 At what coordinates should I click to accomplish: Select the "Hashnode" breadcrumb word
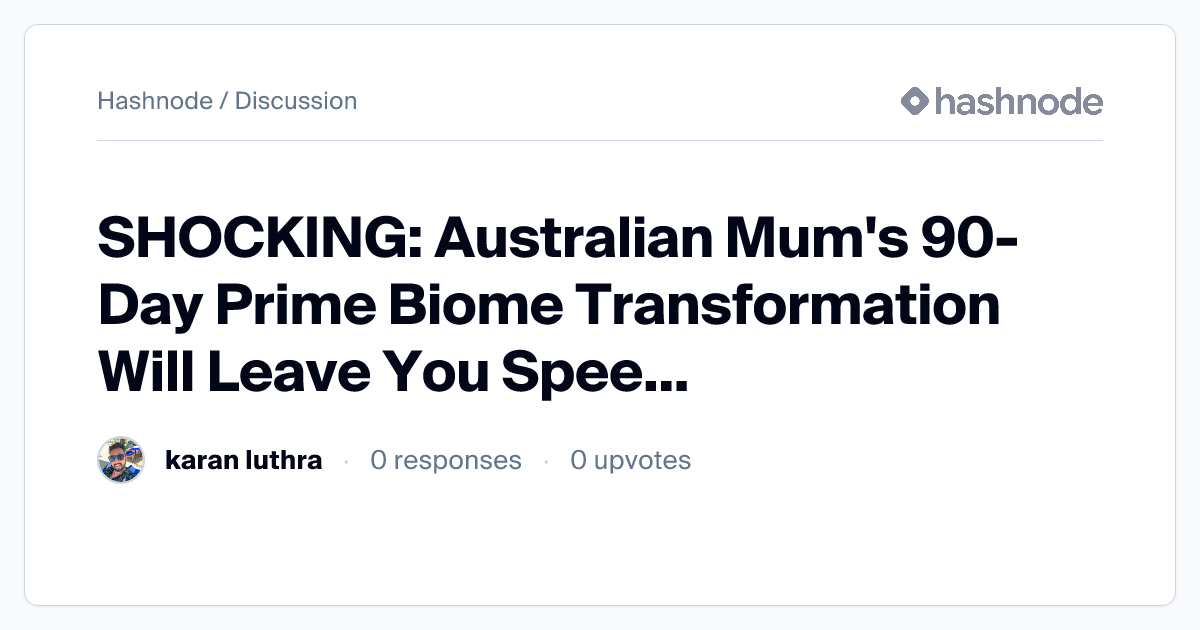[155, 101]
